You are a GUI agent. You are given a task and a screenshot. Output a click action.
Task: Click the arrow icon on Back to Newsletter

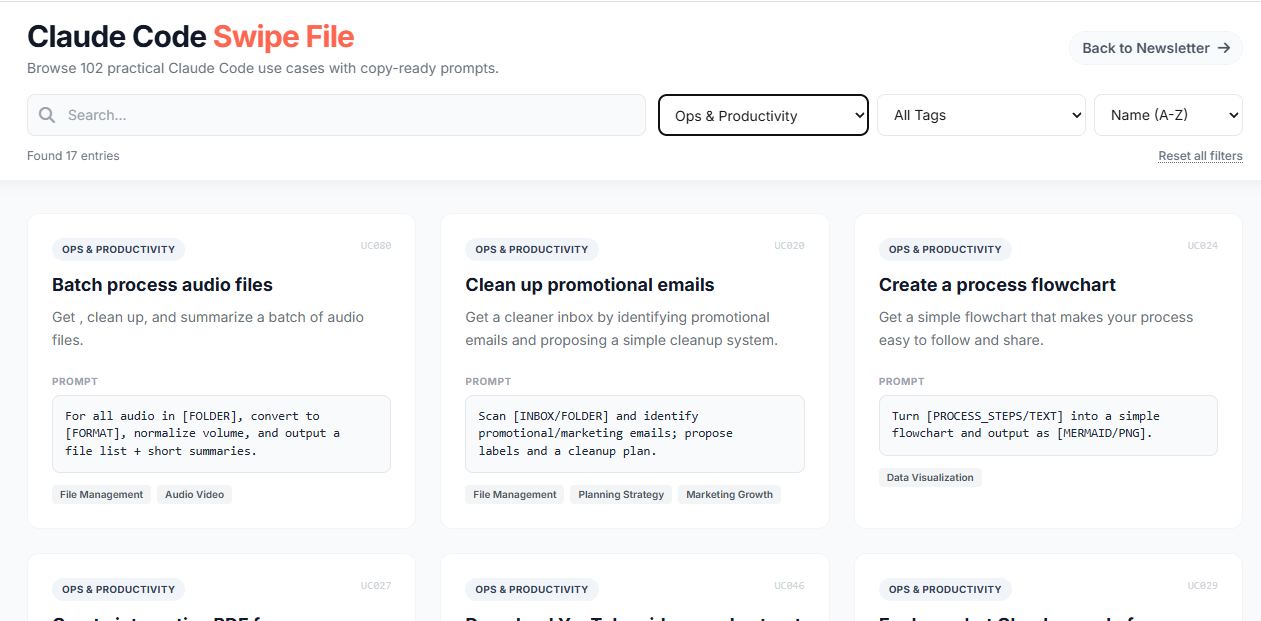click(x=1223, y=47)
